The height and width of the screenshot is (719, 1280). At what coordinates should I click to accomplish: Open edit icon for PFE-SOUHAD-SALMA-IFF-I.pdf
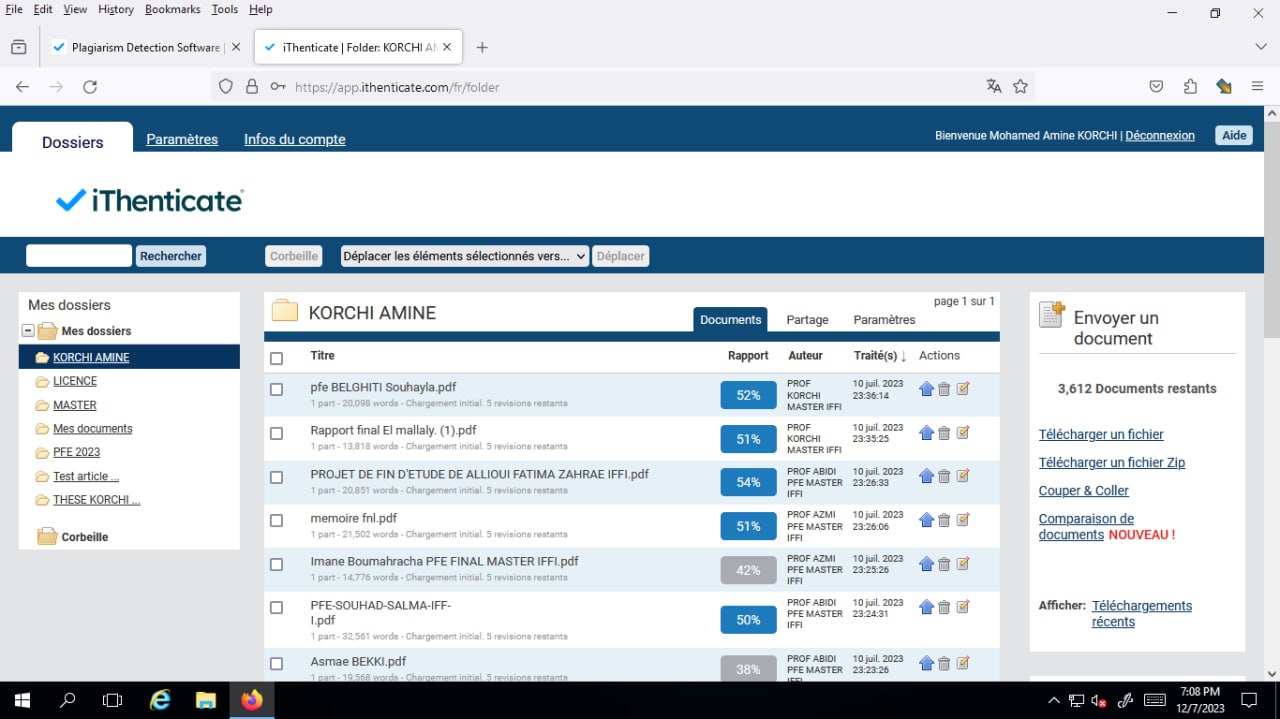point(963,607)
